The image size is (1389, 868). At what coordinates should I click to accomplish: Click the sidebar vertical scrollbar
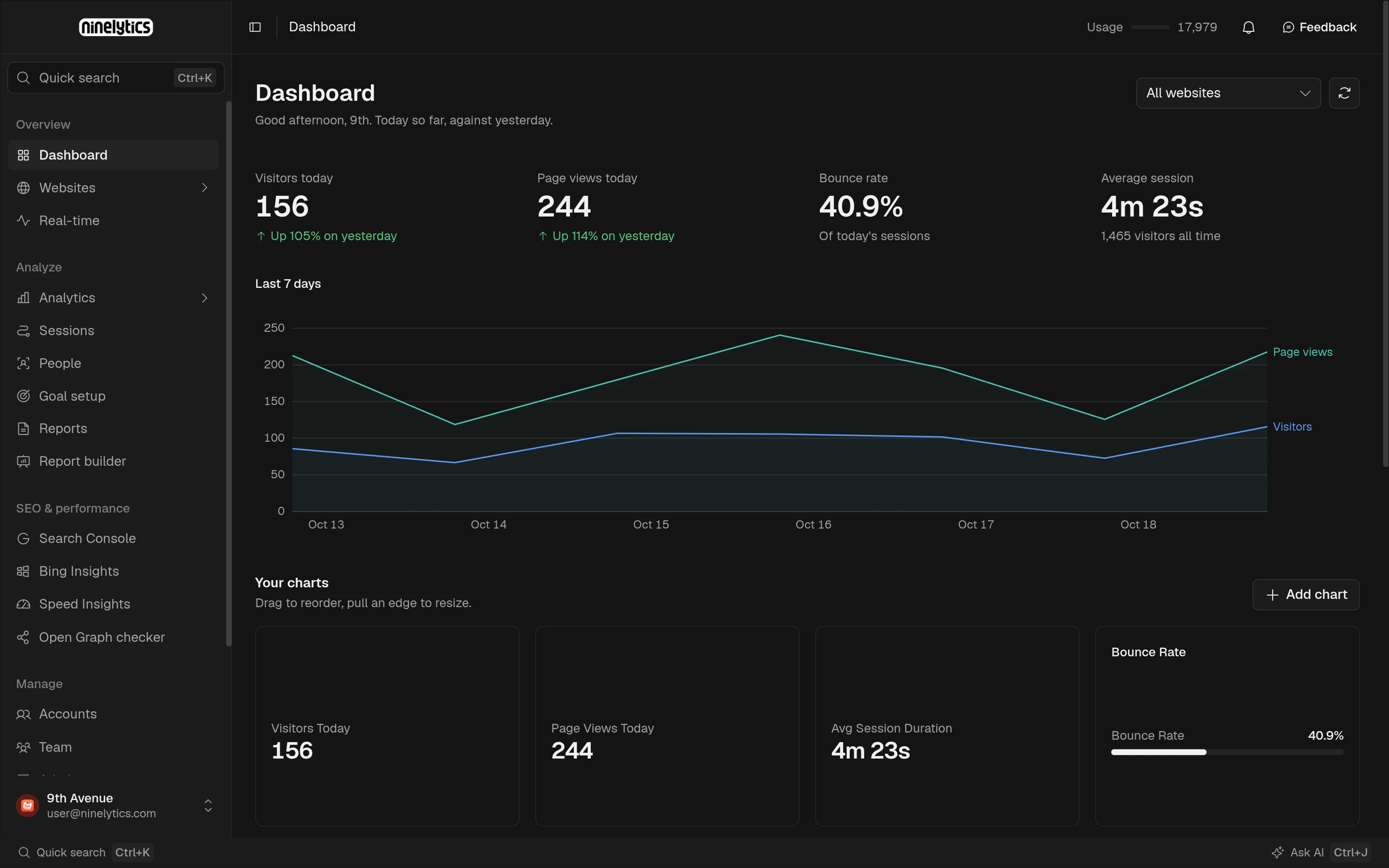(229, 373)
